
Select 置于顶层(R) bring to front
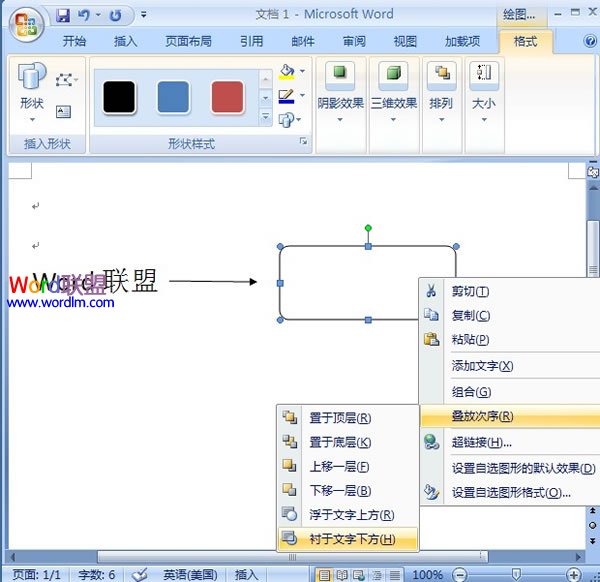point(348,418)
